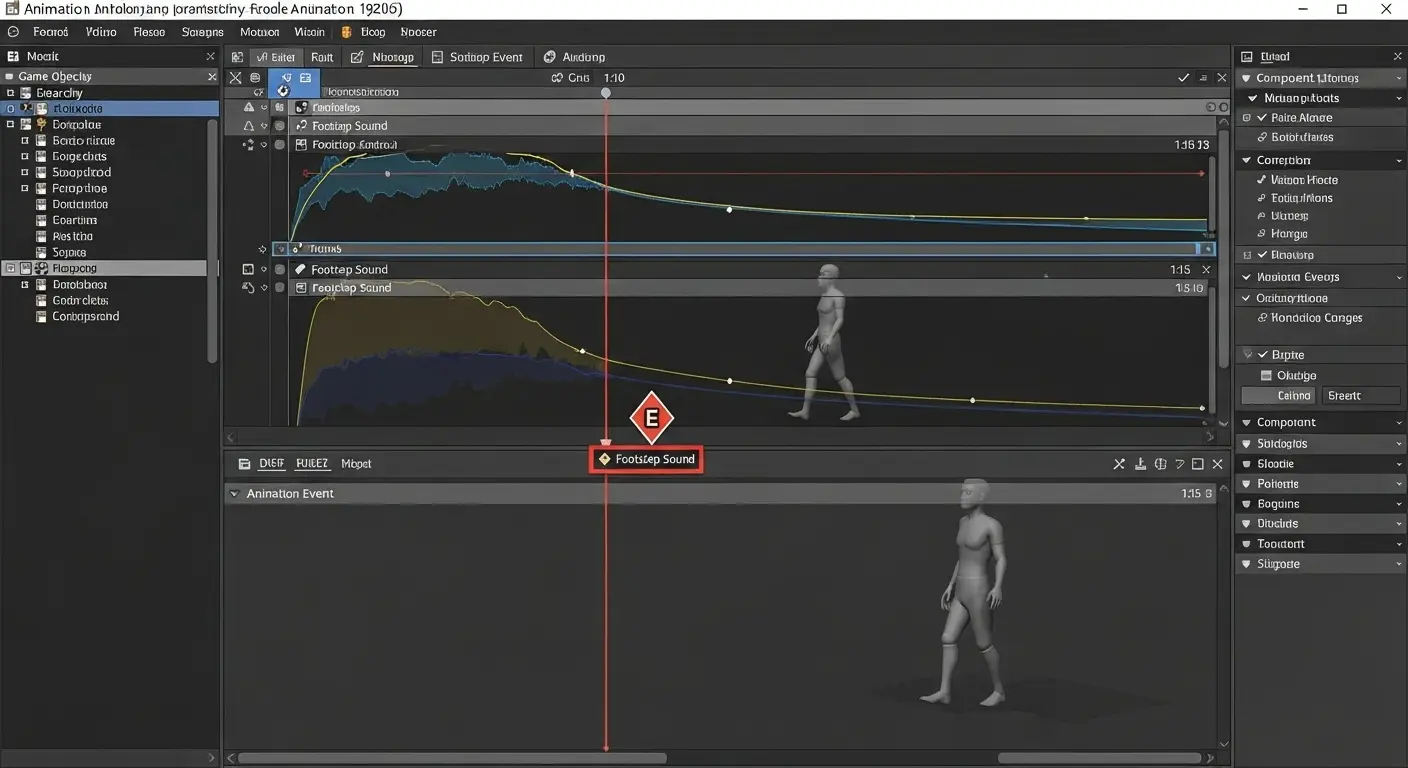Open the download icon near the preview panel
This screenshot has width=1408, height=768.
pyautogui.click(x=1140, y=463)
